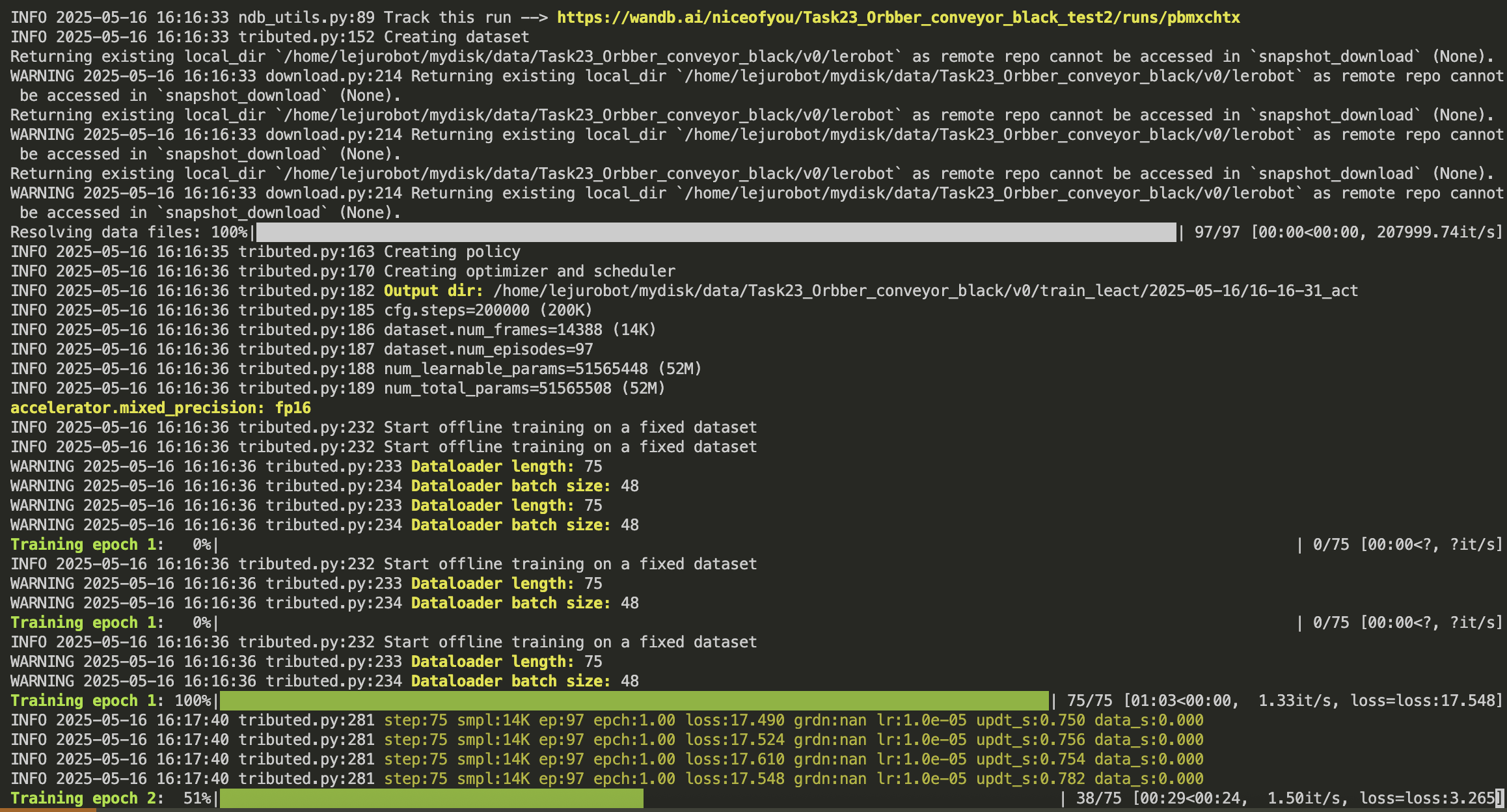Click the terminal cursor block at bottom right
The height and width of the screenshot is (812, 1507).
pyautogui.click(x=1499, y=798)
